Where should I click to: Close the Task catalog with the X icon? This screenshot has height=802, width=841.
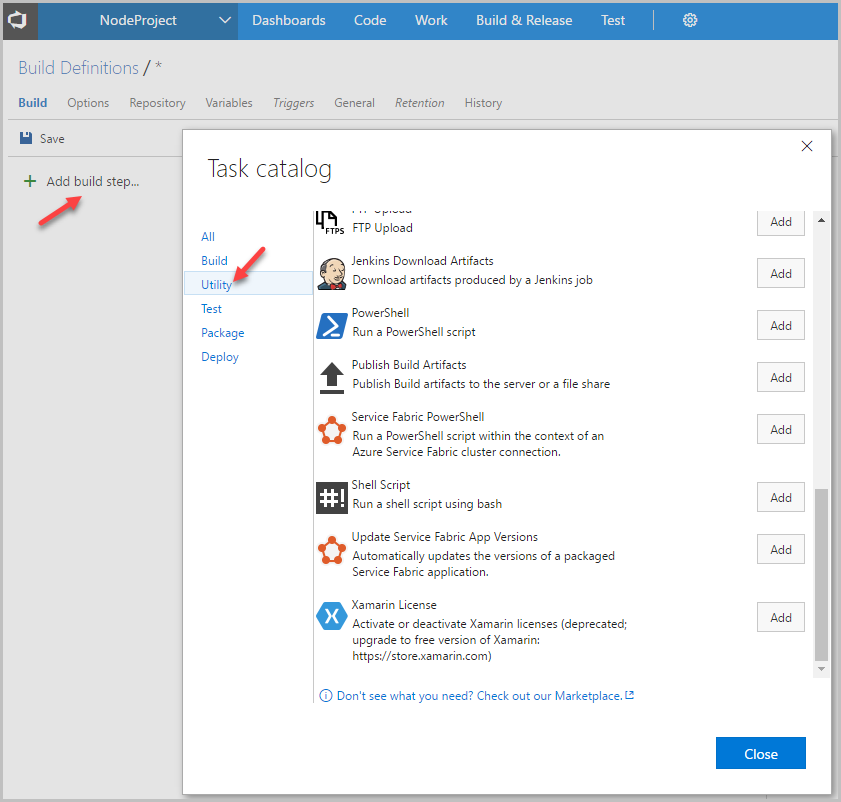(x=807, y=146)
